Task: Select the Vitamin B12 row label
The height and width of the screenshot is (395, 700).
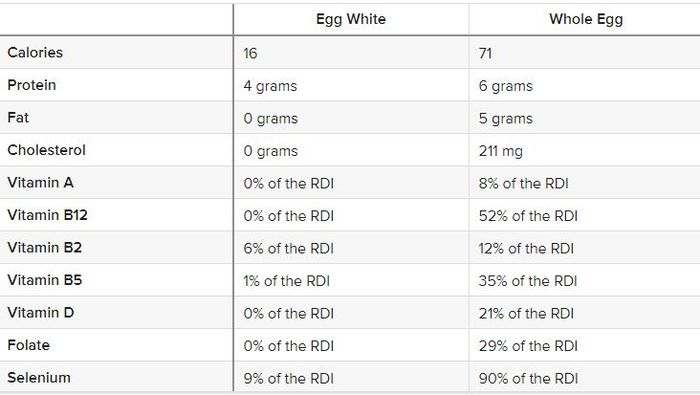Action: click(47, 216)
